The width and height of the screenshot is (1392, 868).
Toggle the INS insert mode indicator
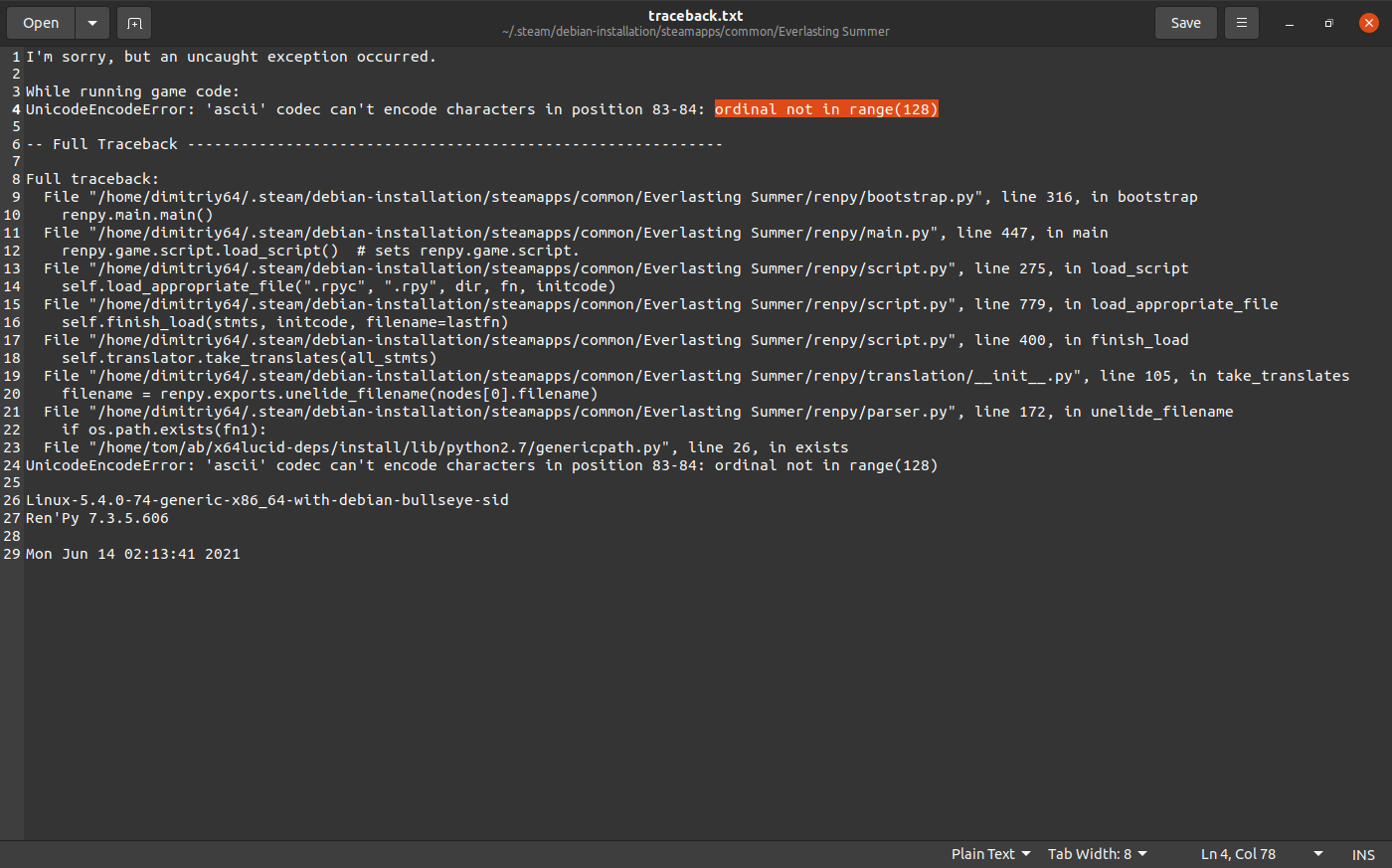pos(1363,854)
